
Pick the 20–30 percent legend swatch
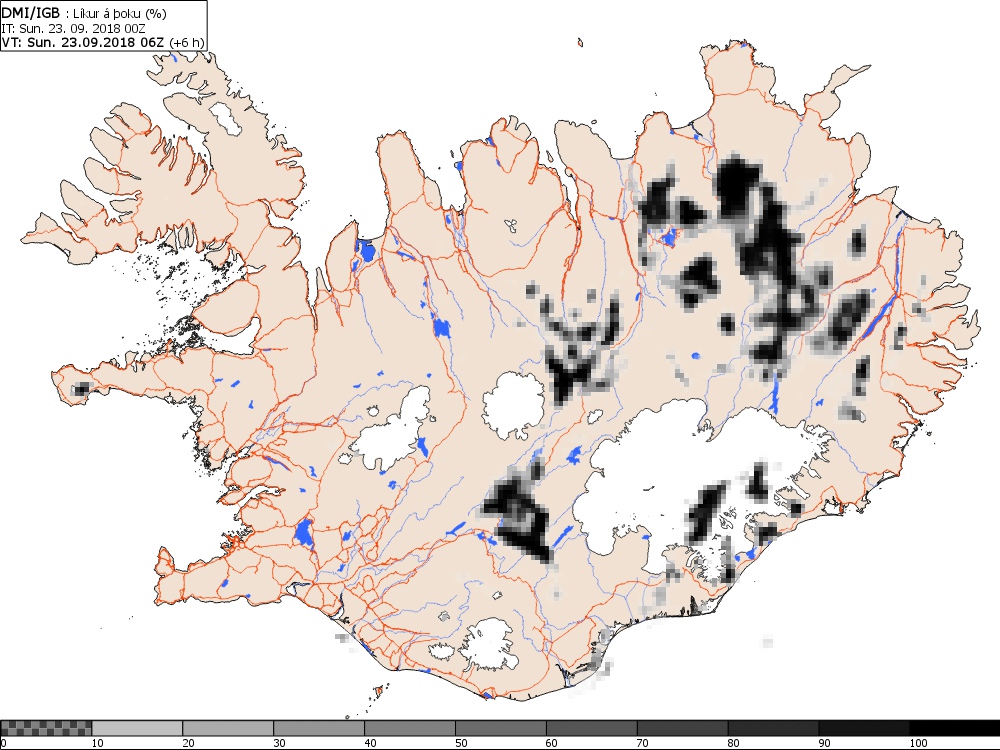(228, 728)
